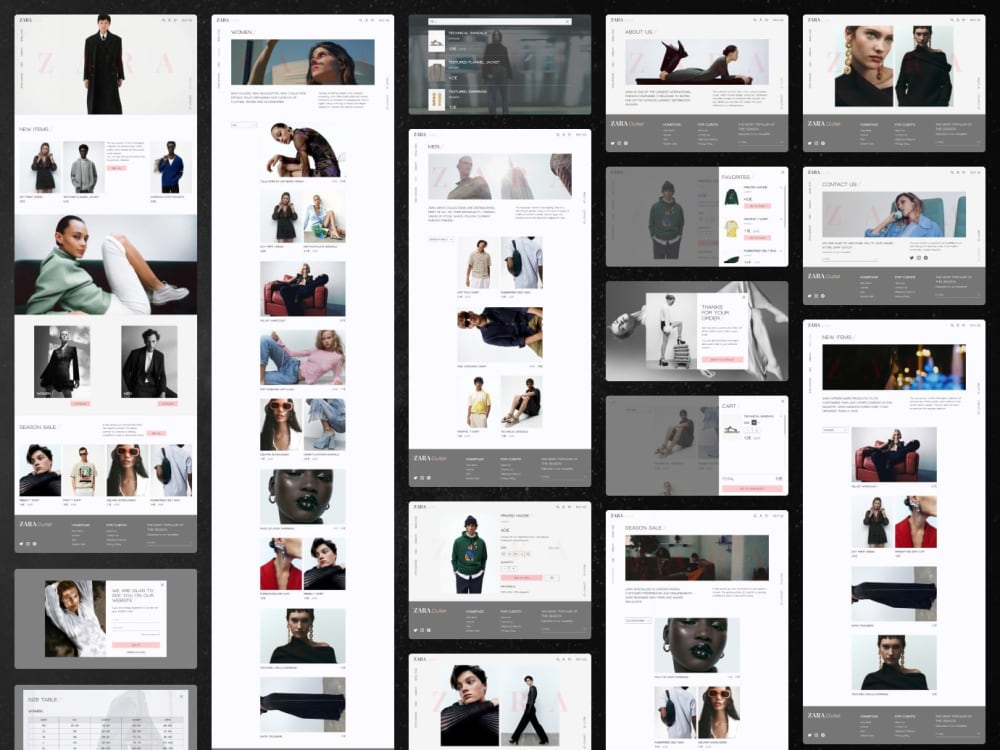Open Technical Sandals search result thumbnail
This screenshot has width=1000, height=750.
tap(436, 41)
